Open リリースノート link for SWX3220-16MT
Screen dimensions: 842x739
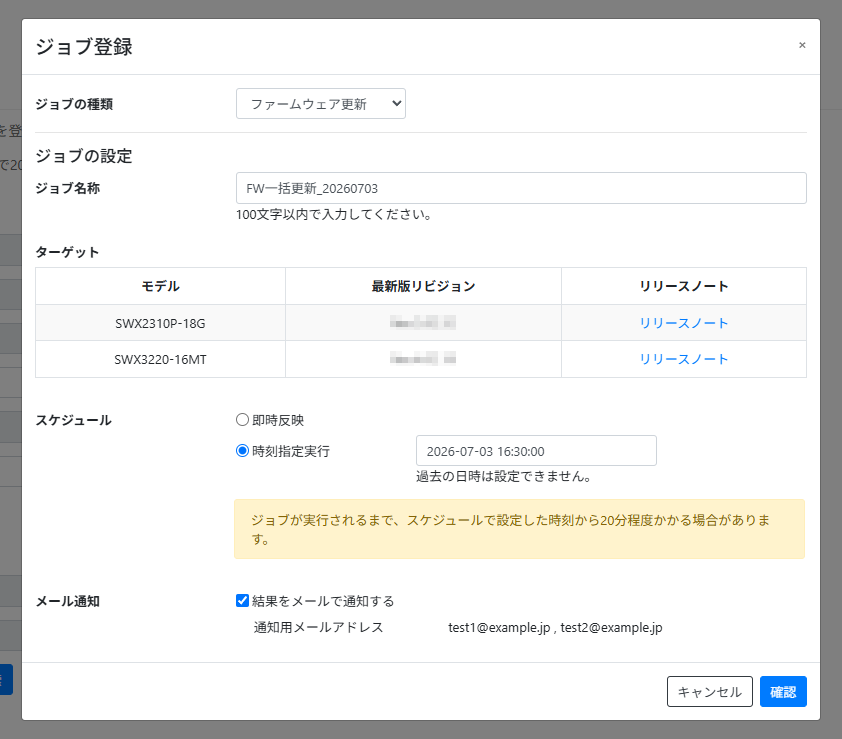click(684, 359)
